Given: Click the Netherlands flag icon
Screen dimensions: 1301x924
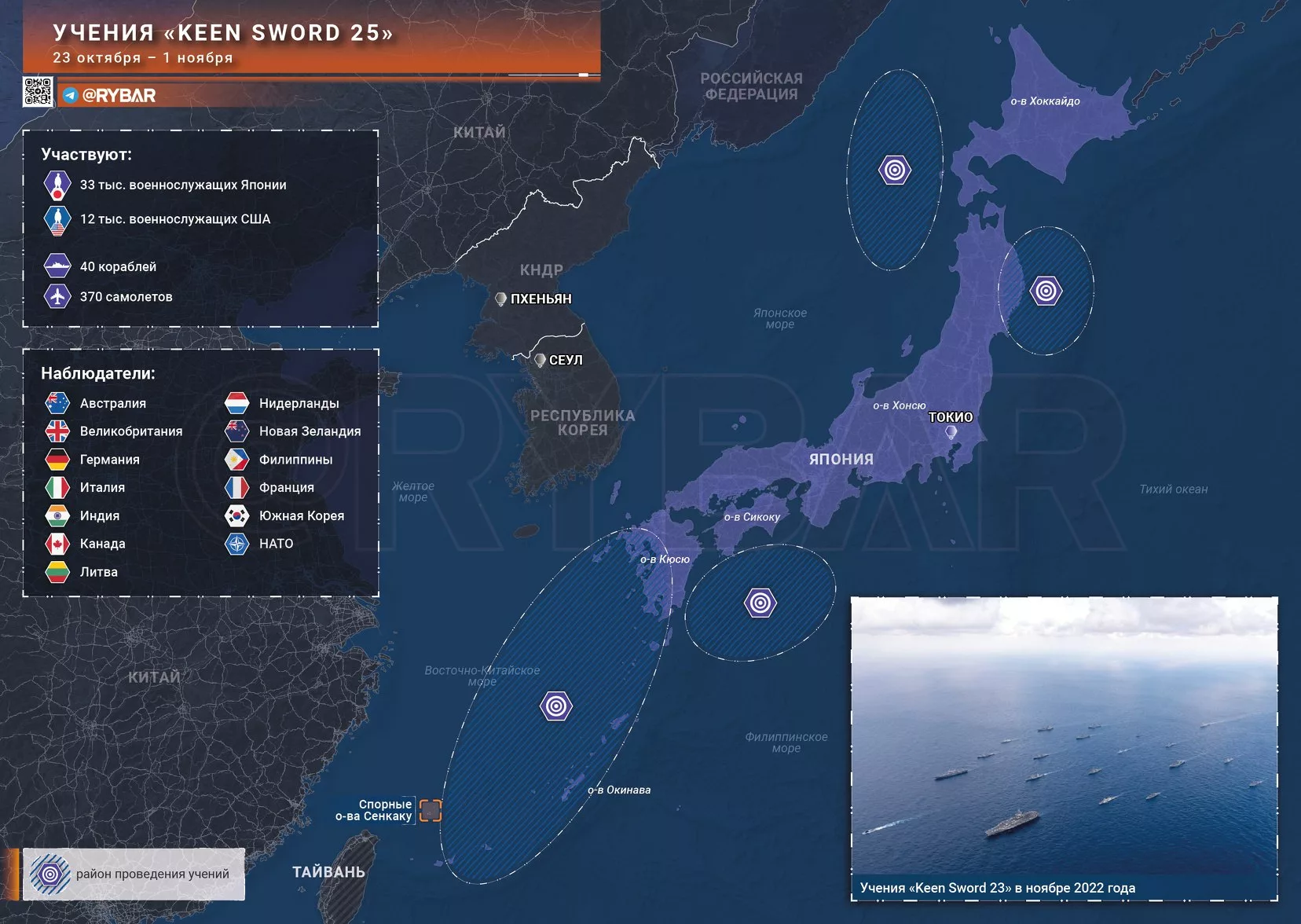Looking at the screenshot, I should coord(236,404).
